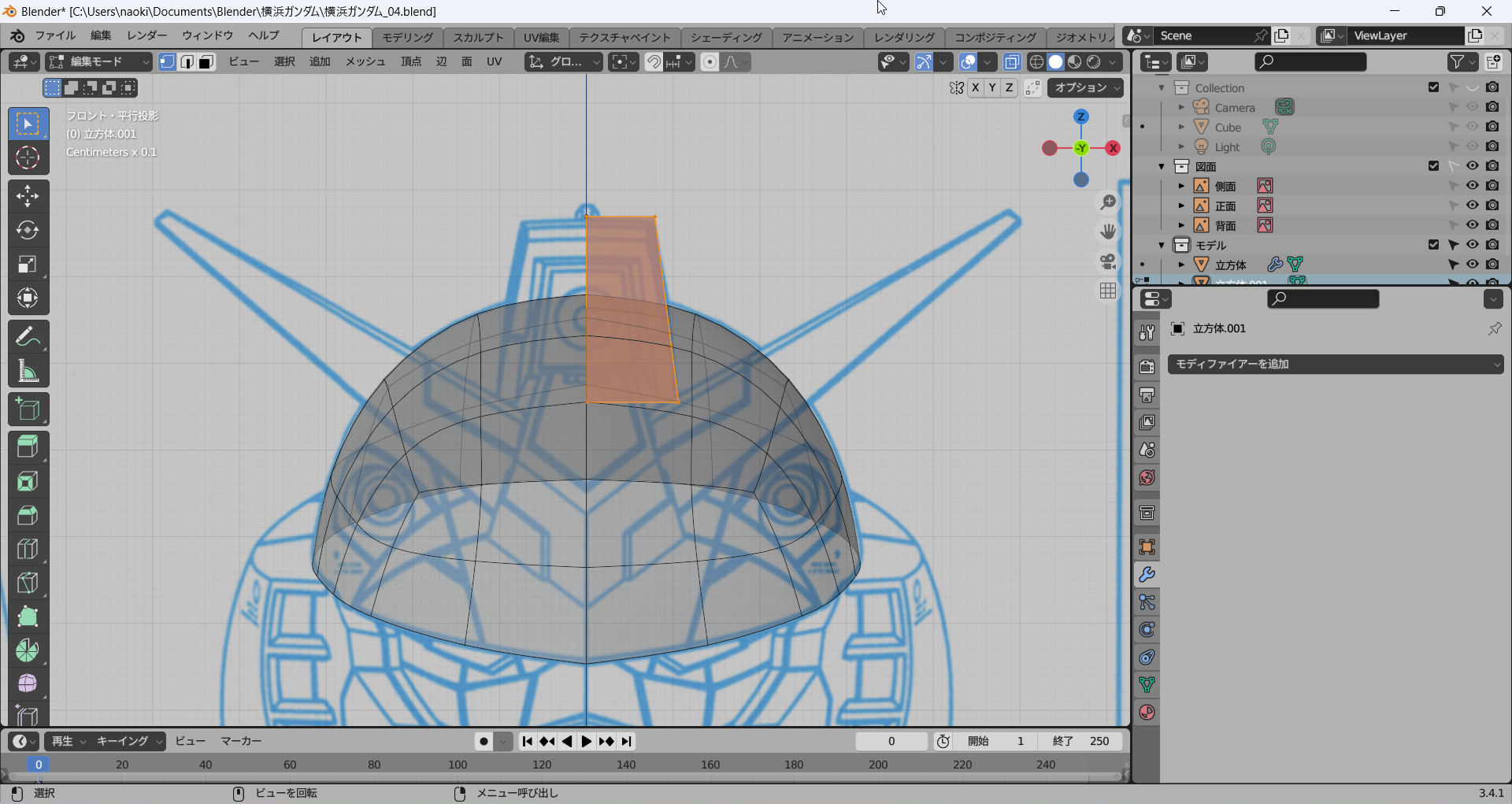Hide the 正面 object in outliner
Viewport: 1512px width, 804px height.
coord(1472,206)
